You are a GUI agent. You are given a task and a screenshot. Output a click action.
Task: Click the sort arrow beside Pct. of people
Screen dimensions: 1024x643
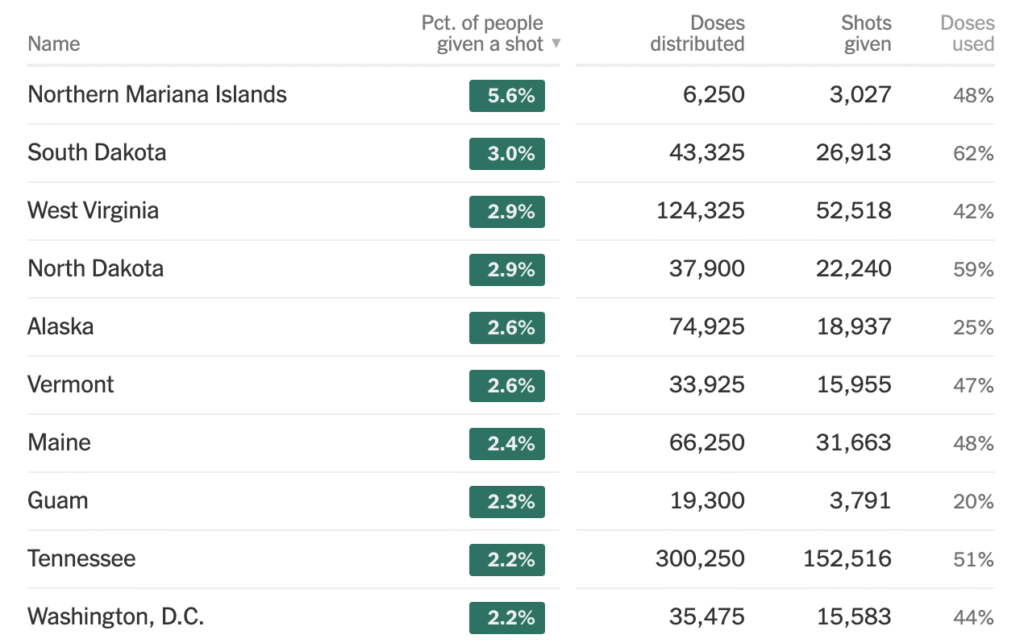tap(556, 44)
